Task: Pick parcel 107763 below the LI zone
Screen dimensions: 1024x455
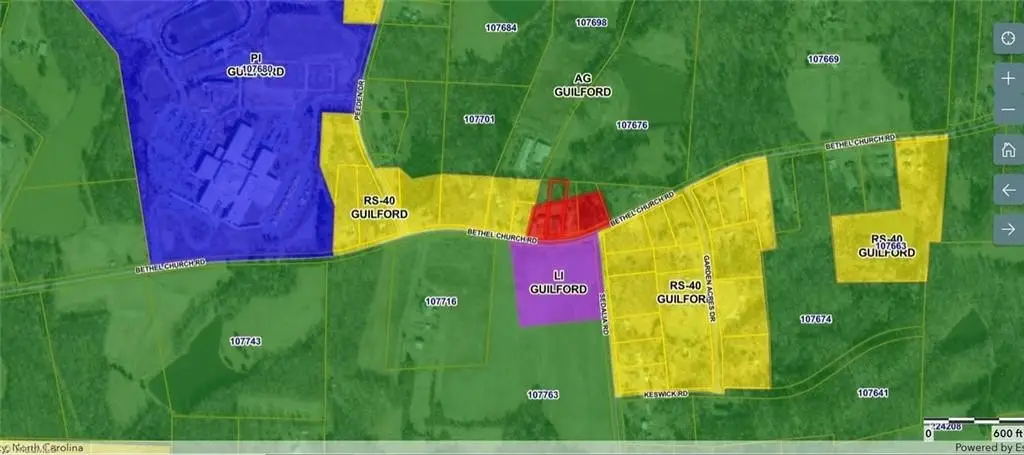Action: click(541, 395)
